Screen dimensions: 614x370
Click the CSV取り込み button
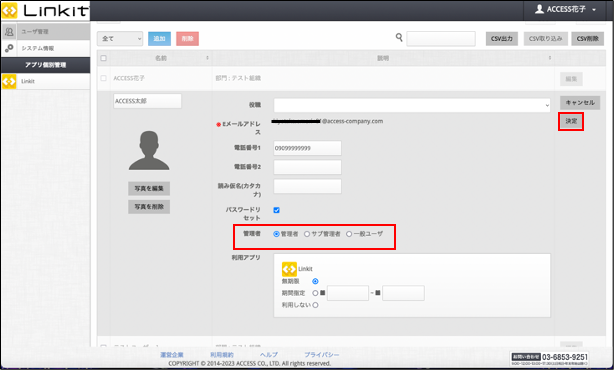tap(545, 38)
